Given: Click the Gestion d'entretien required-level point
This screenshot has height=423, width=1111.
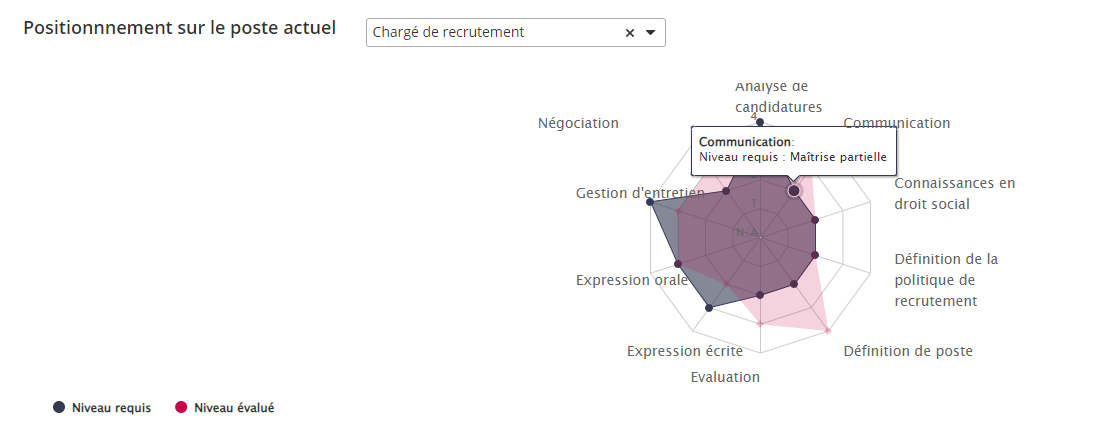Looking at the screenshot, I should click(651, 202).
